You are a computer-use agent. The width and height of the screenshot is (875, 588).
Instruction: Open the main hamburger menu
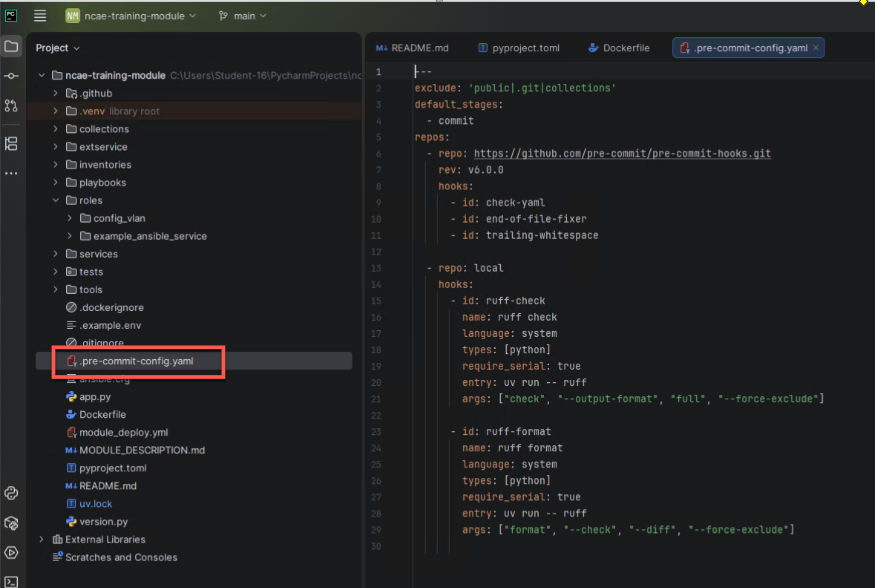tap(40, 16)
